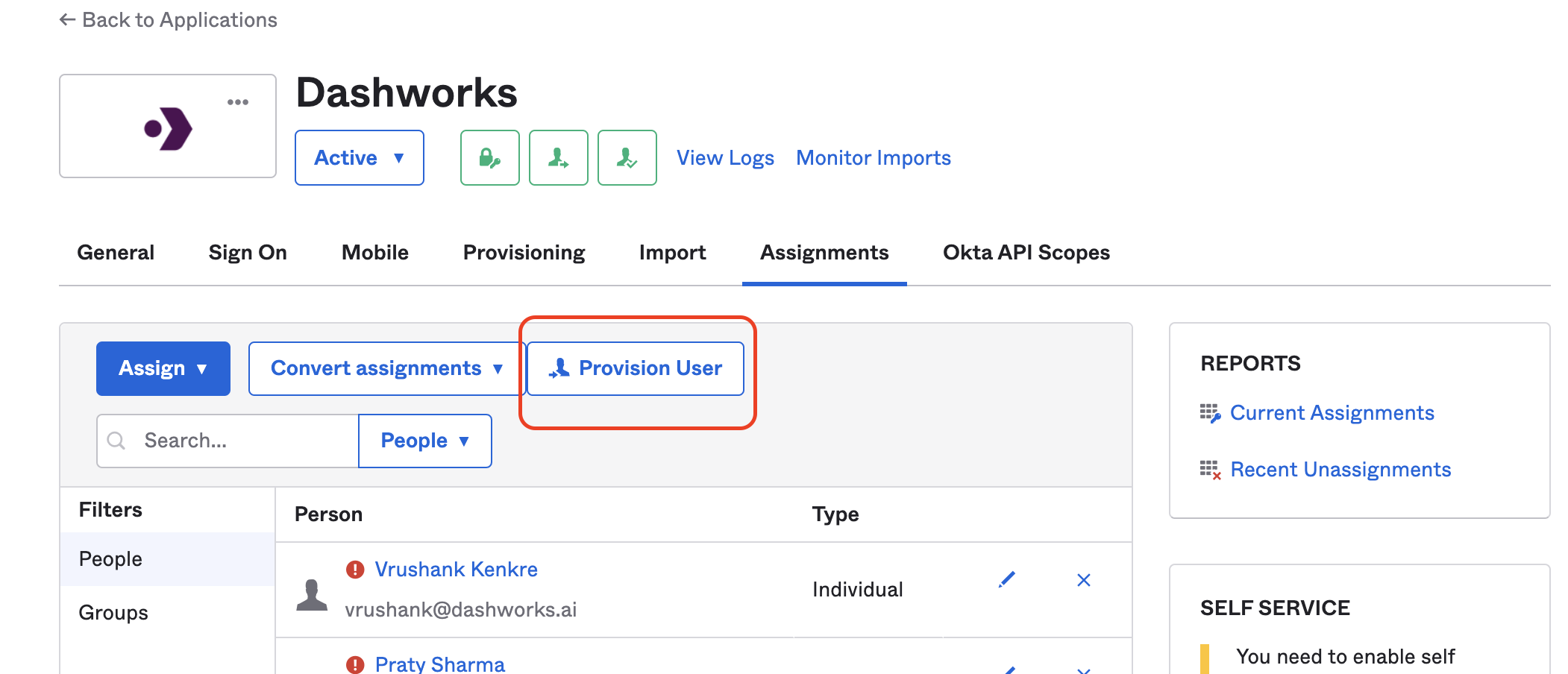Click the Dashworks app logo thumbnail
The width and height of the screenshot is (1568, 674).
[168, 128]
